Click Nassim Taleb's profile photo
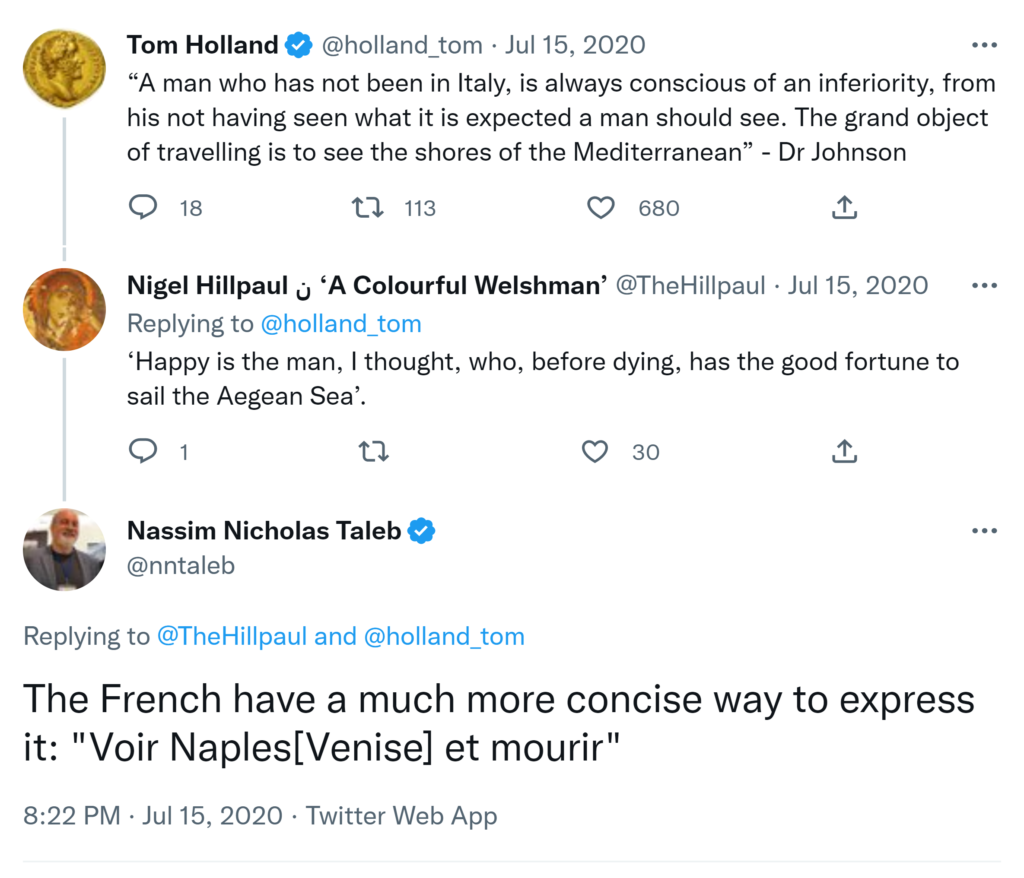The image size is (1024, 878). pos(64,549)
